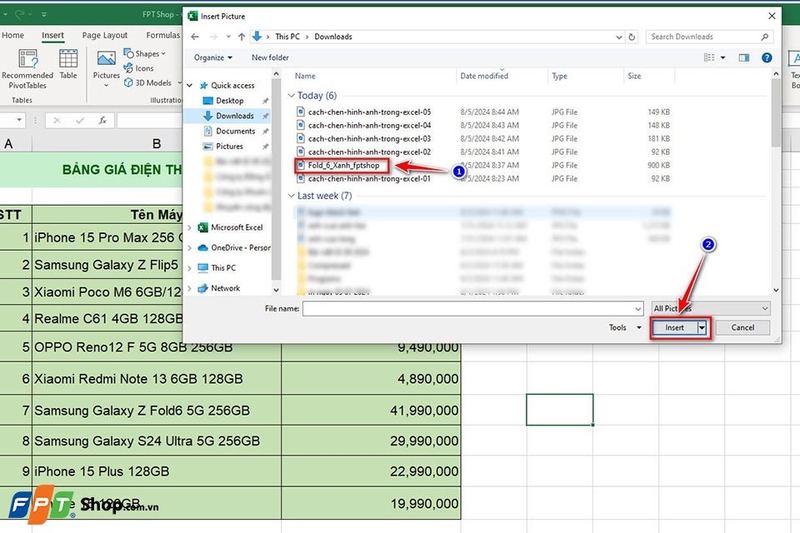Sort files by Name column header
This screenshot has height=533, width=800.
[x=305, y=76]
